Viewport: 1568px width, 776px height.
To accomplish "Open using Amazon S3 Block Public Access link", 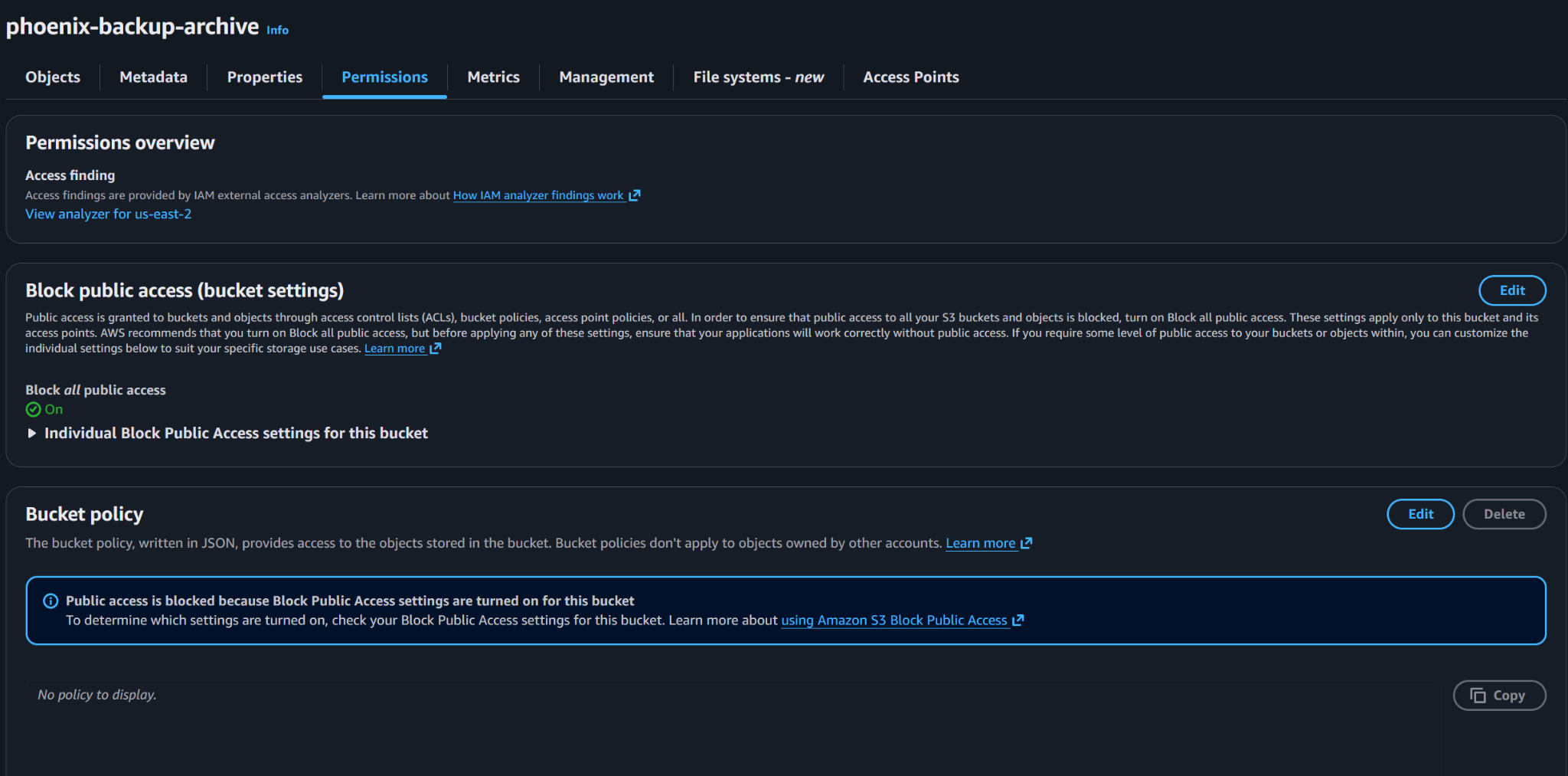I will 894,620.
